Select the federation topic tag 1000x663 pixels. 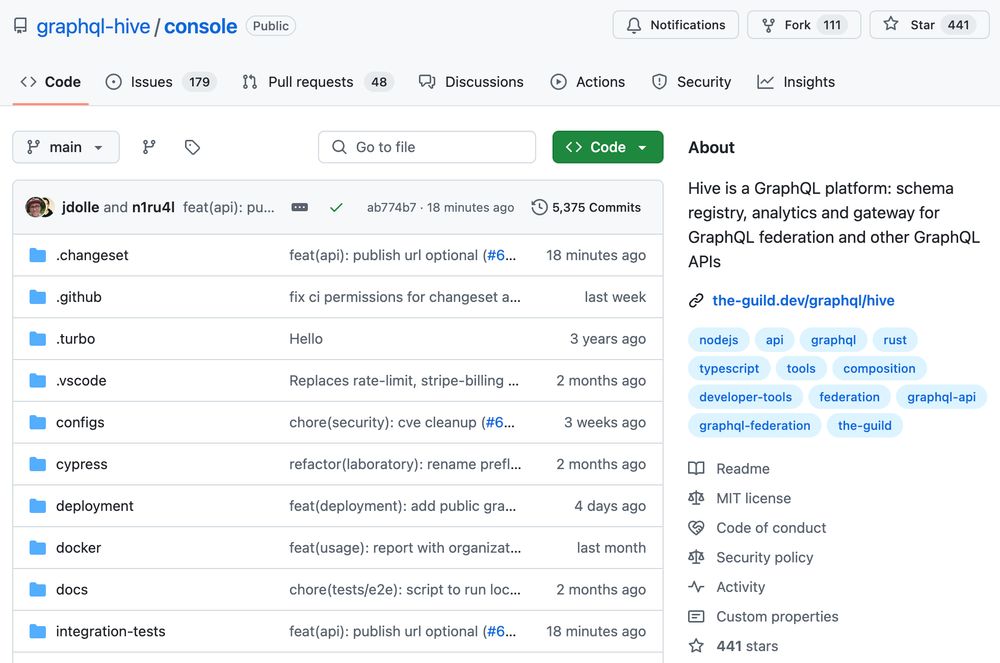click(849, 397)
